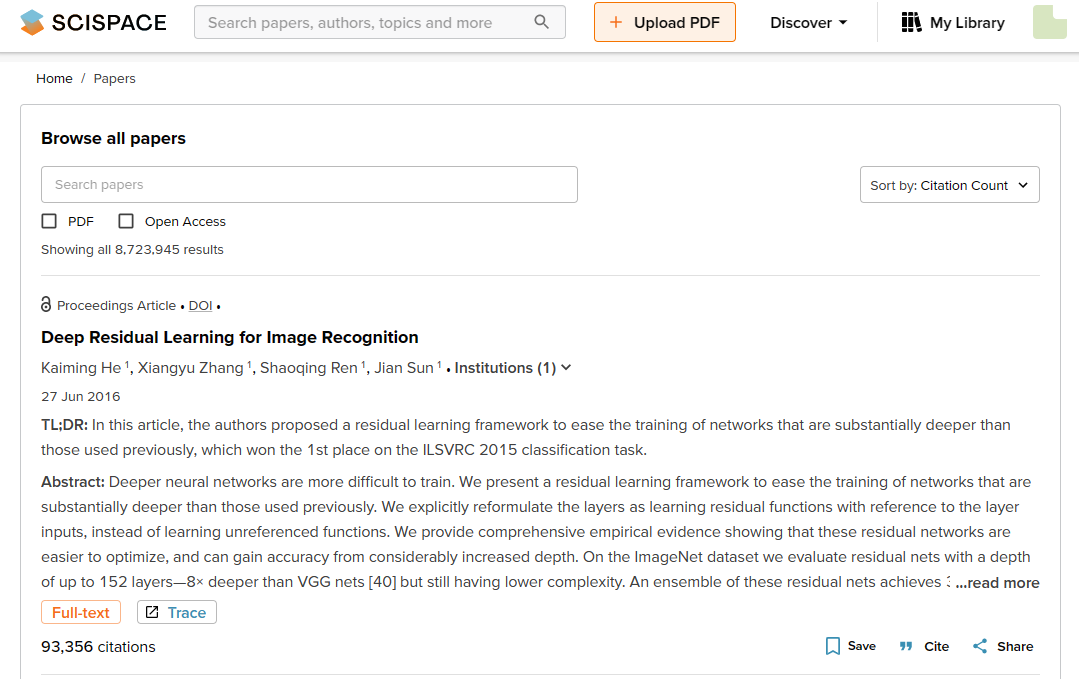Click the SciSpace logo icon
The width and height of the screenshot is (1079, 679).
[32, 22]
